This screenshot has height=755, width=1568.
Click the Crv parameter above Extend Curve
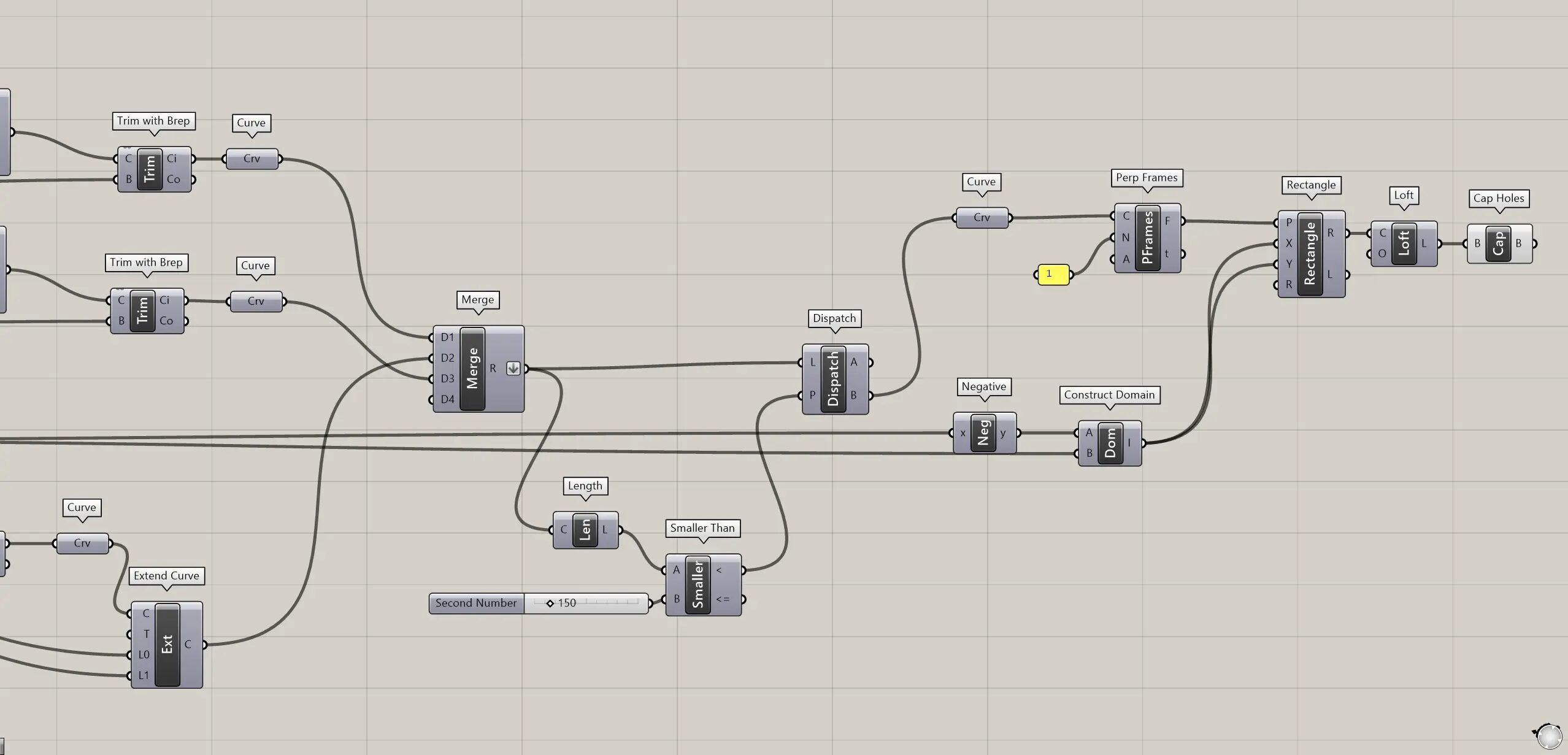coord(82,543)
